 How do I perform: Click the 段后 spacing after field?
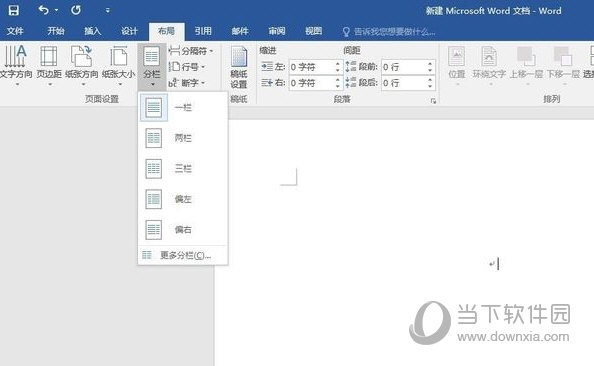tap(404, 83)
